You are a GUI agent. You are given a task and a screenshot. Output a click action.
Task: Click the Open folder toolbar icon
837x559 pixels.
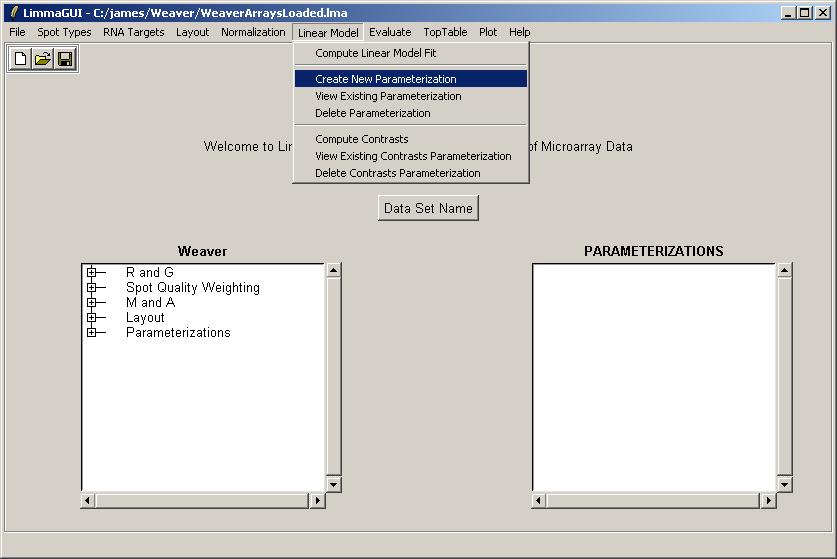(x=43, y=59)
